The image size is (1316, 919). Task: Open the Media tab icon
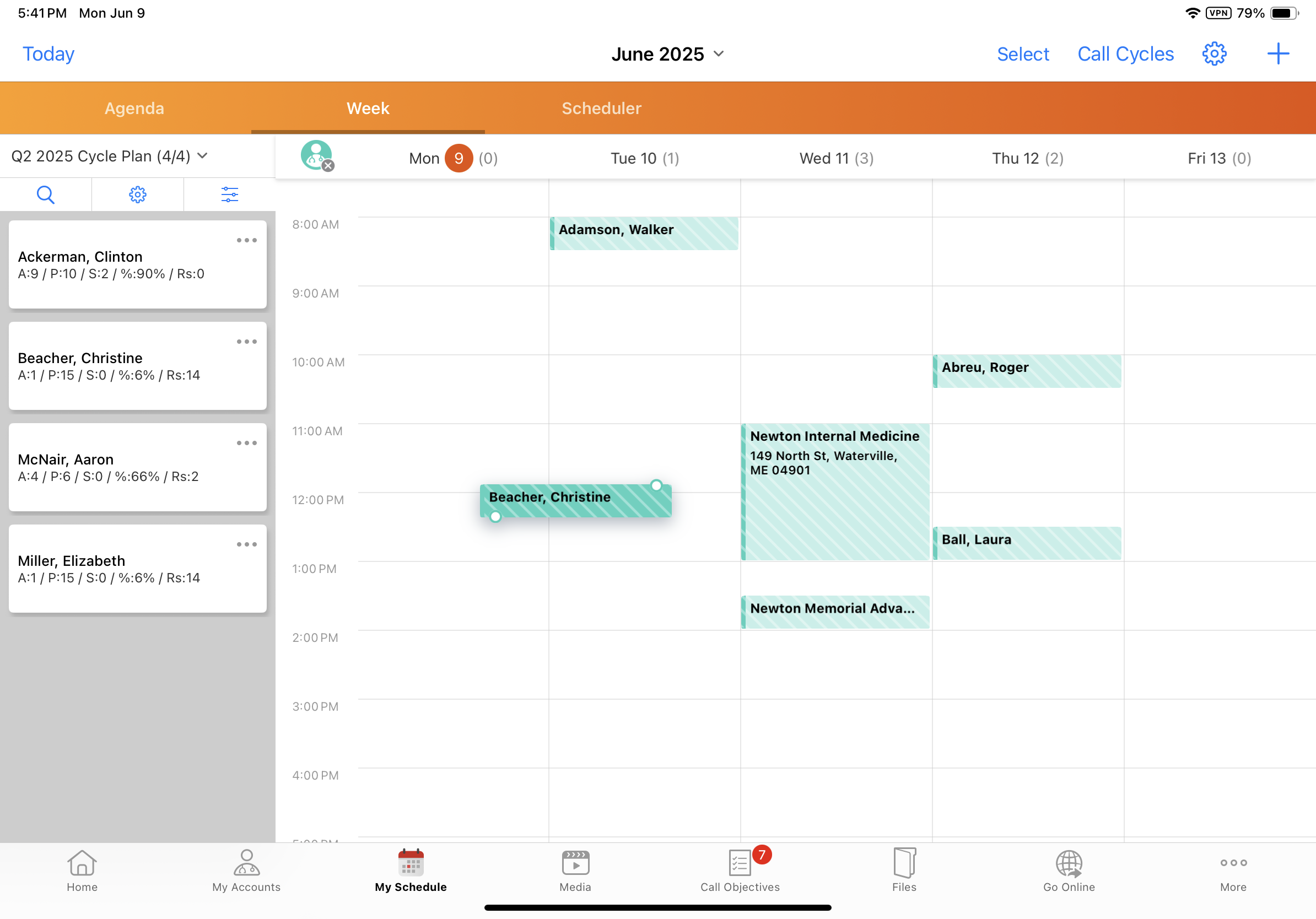coord(575,863)
